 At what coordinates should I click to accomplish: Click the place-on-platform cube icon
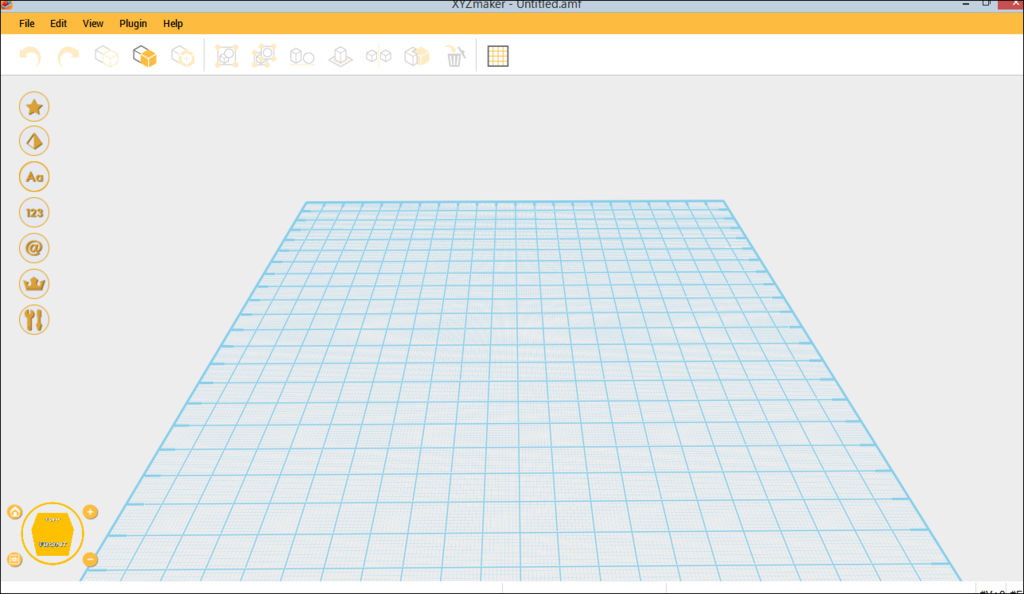point(340,57)
